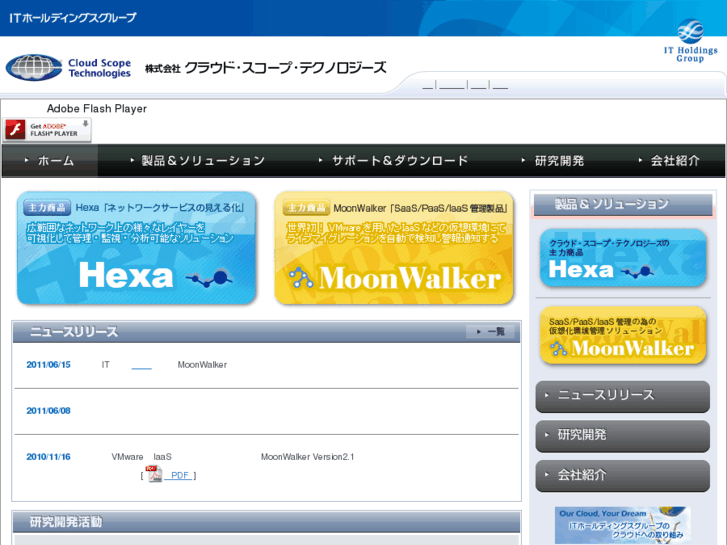Open the 製品＆ソリューション navigation menu
The width and height of the screenshot is (727, 545).
click(198, 160)
